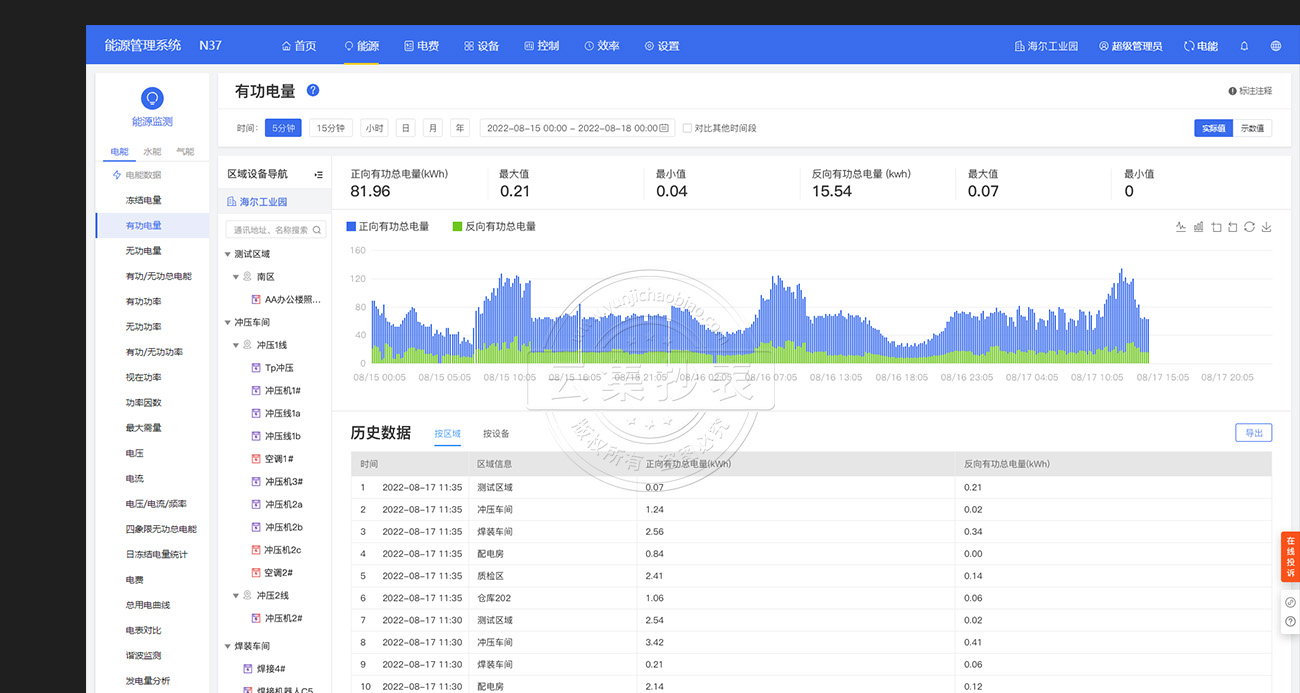
Task: Click the notification bell icon
Action: (x=1244, y=46)
